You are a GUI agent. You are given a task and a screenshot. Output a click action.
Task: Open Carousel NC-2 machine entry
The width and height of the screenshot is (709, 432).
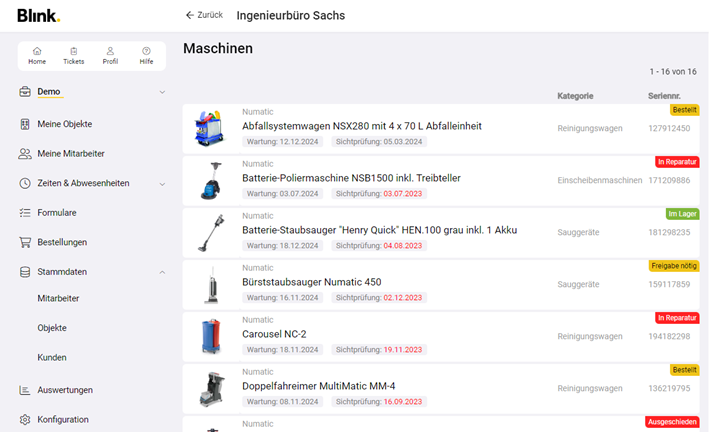point(274,334)
